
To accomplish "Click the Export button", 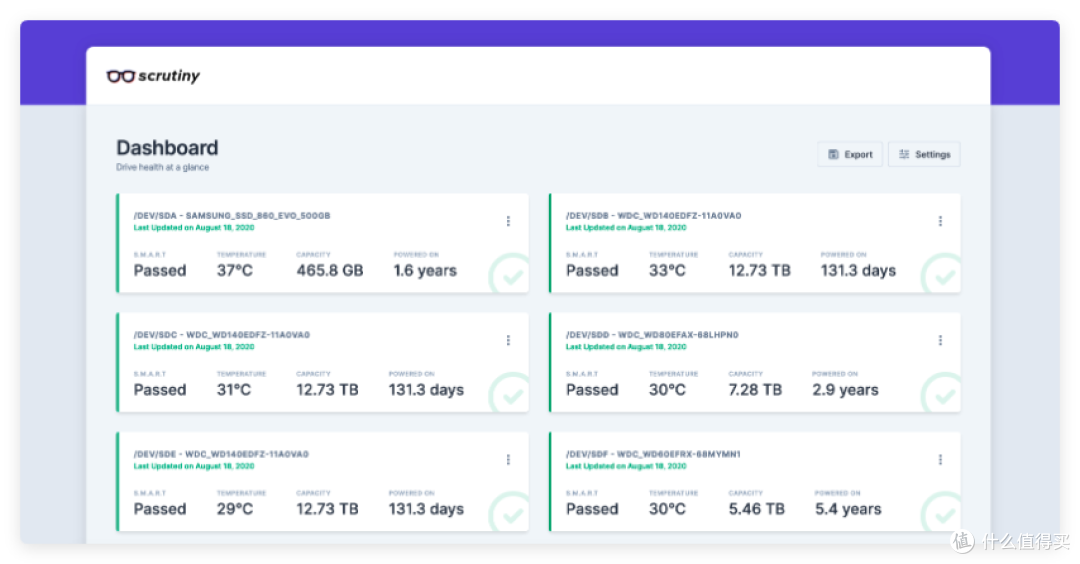I will pyautogui.click(x=850, y=154).
